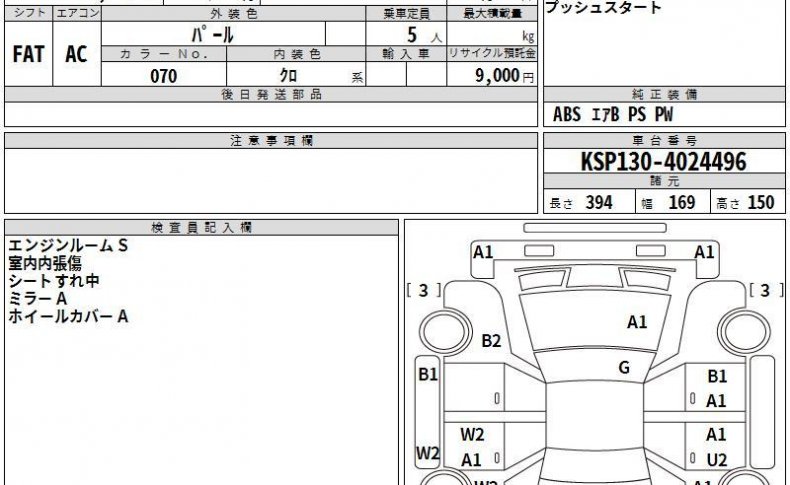Image resolution: width=790 pixels, height=485 pixels.
Task: Click the U2 damage mark on the diagram
Action: click(x=716, y=460)
